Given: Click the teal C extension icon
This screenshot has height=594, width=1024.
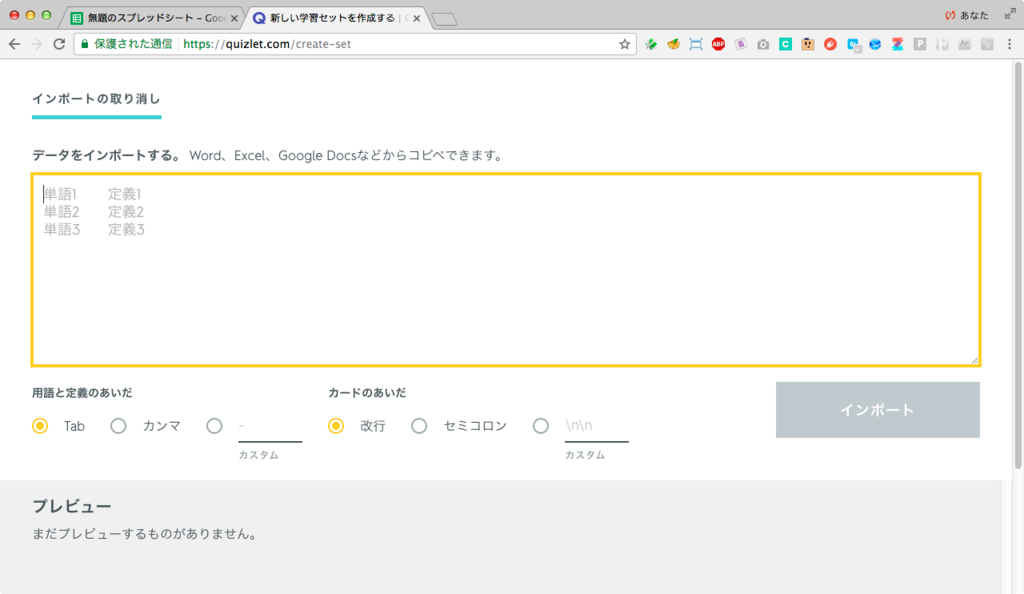Looking at the screenshot, I should pyautogui.click(x=785, y=44).
